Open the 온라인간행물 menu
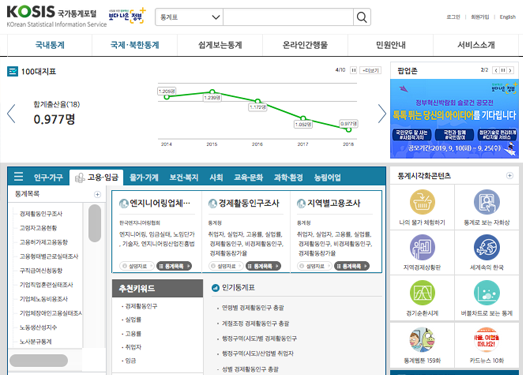Viewport: 523px width, 375px height. 305,45
